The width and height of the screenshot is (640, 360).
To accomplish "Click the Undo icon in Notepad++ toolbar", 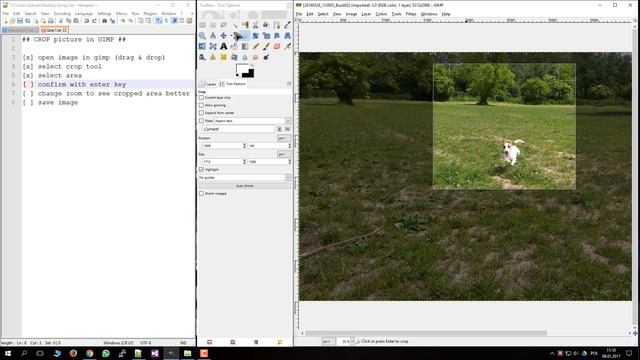I will pyautogui.click(x=87, y=21).
